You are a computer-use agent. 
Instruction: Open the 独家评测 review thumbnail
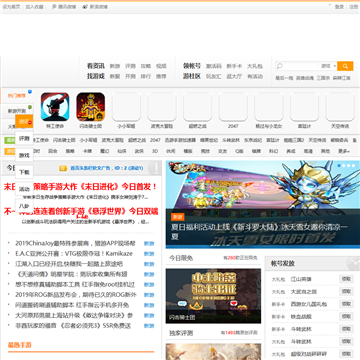[213, 352]
